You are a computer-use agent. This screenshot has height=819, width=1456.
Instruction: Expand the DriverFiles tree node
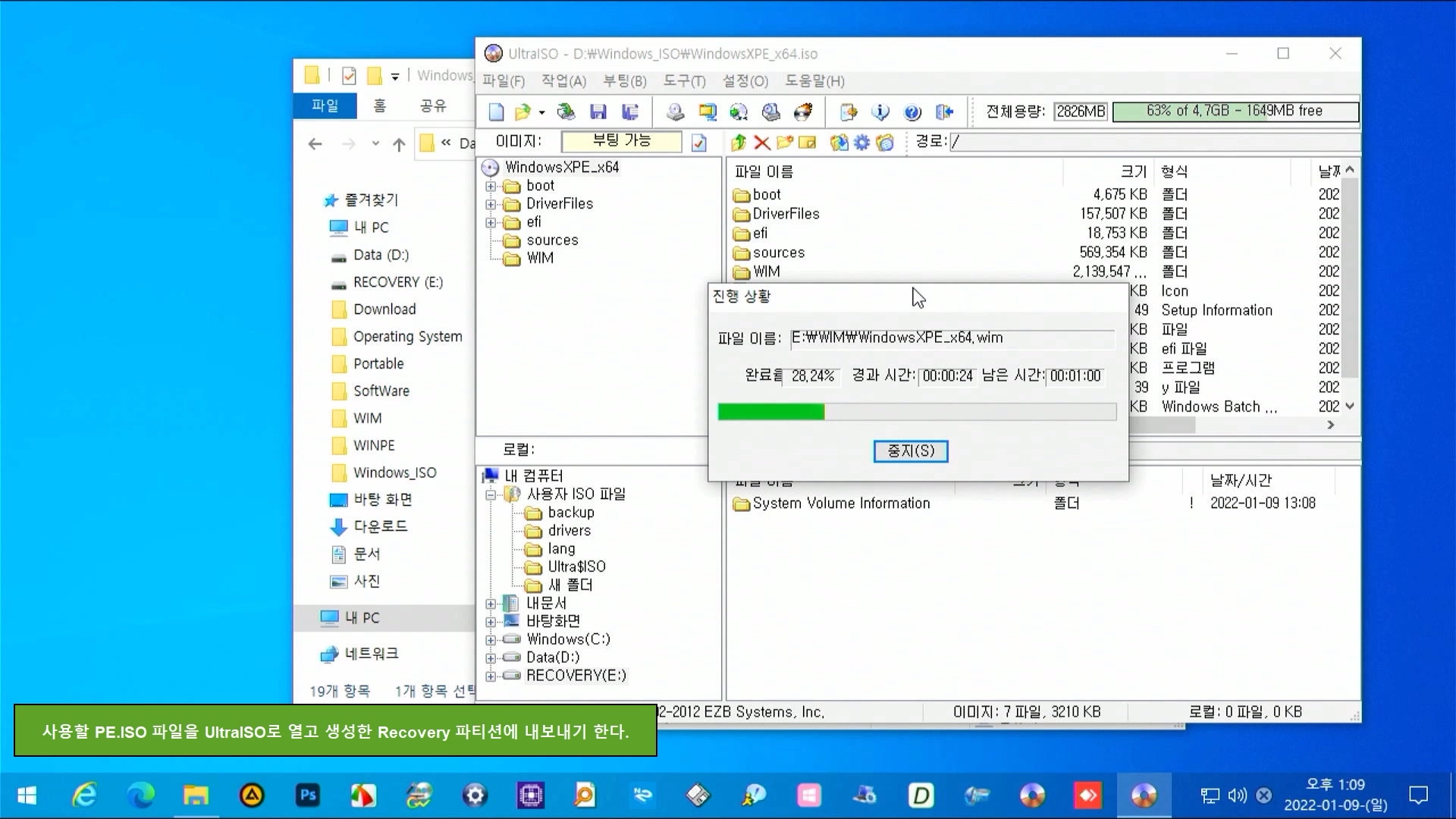click(x=491, y=204)
